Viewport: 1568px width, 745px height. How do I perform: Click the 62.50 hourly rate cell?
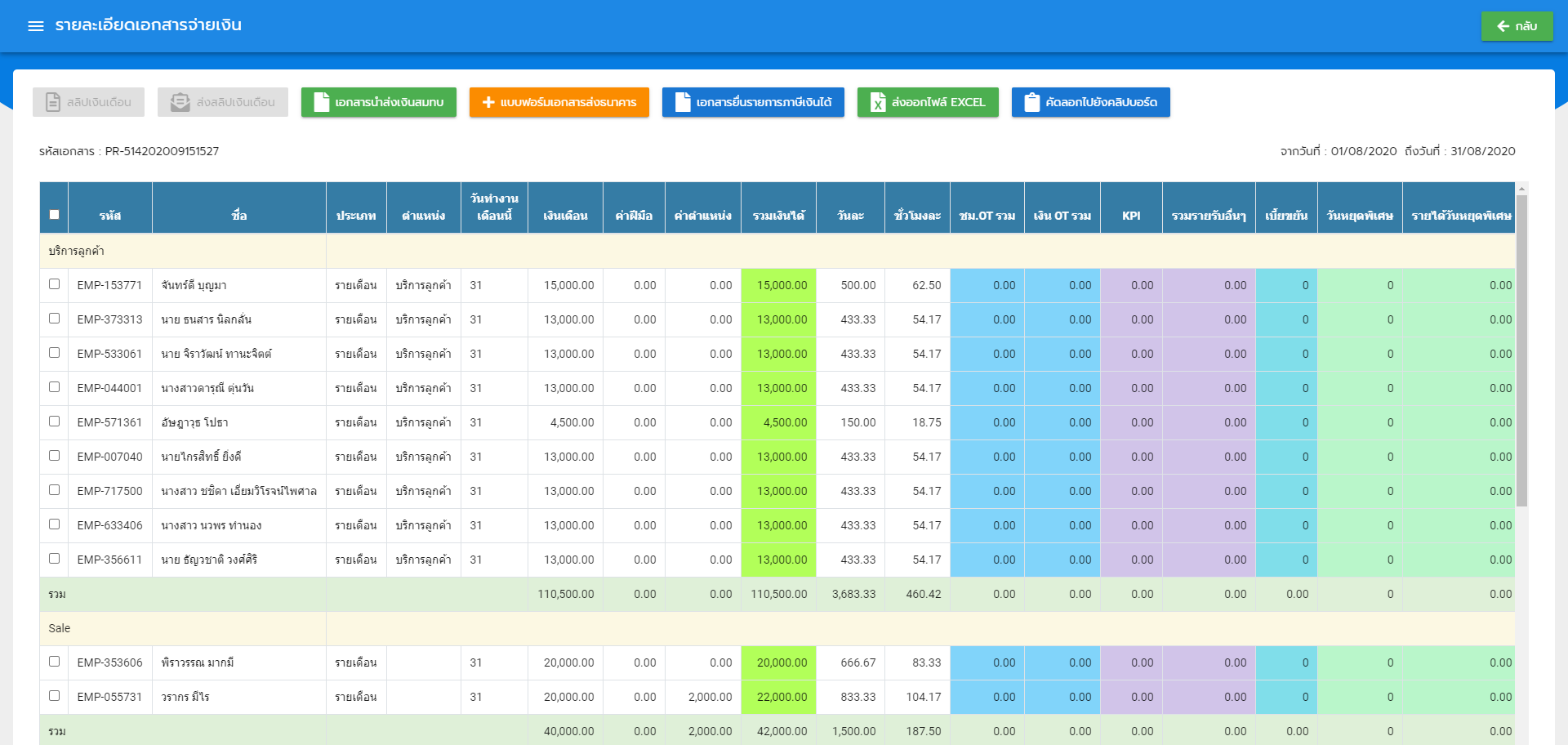[x=917, y=285]
